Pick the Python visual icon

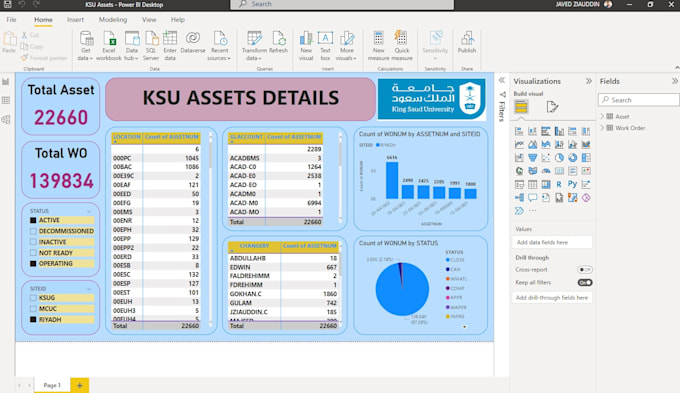572,184
